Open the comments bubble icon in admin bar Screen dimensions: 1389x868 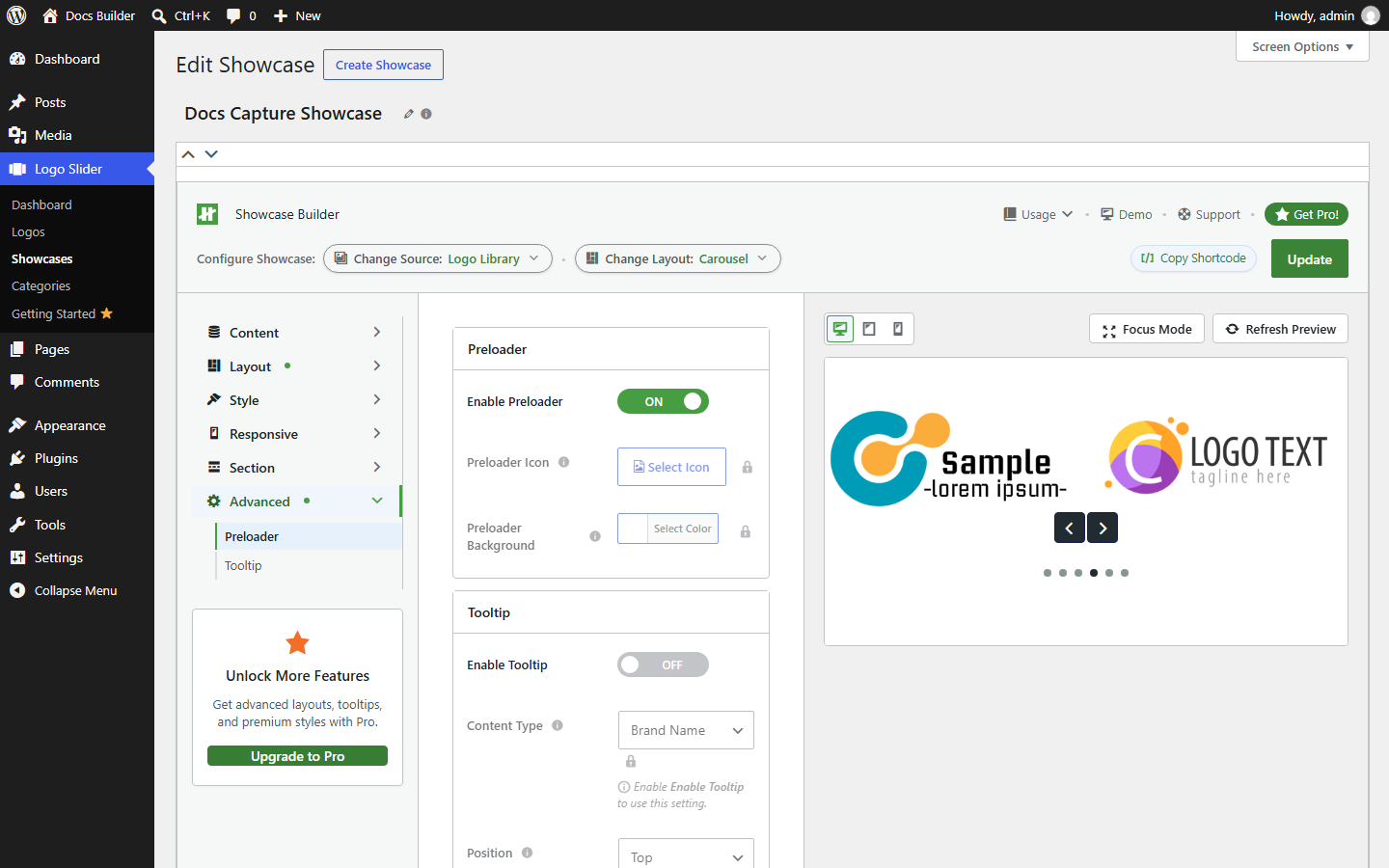[233, 15]
